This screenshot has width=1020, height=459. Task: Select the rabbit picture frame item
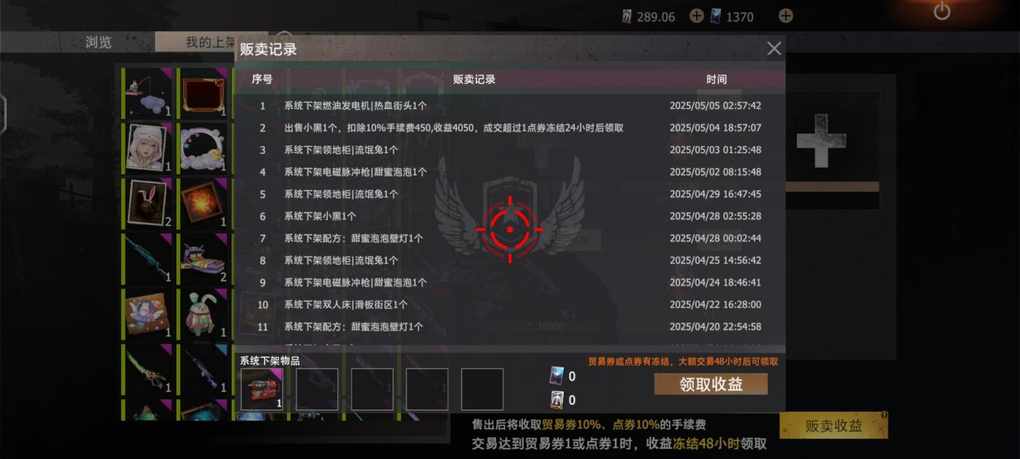click(147, 203)
